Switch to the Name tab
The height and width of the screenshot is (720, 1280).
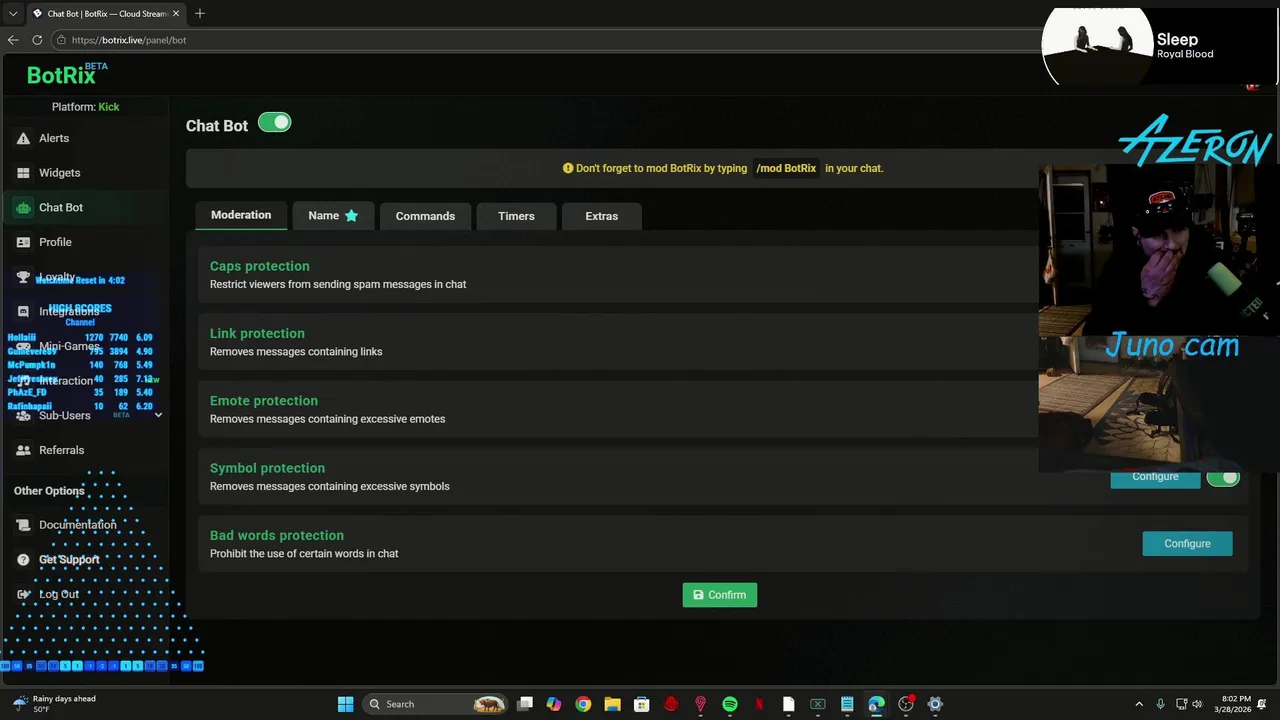click(x=333, y=216)
